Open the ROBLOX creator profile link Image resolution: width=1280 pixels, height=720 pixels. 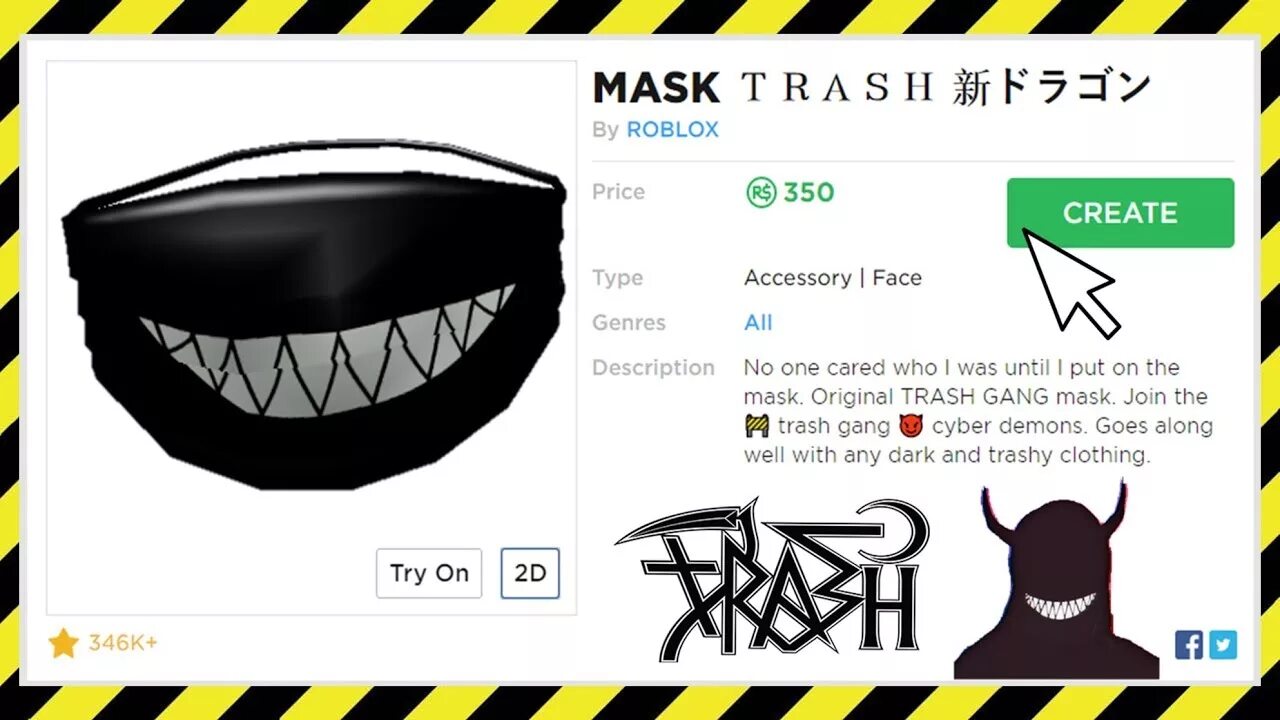[672, 130]
